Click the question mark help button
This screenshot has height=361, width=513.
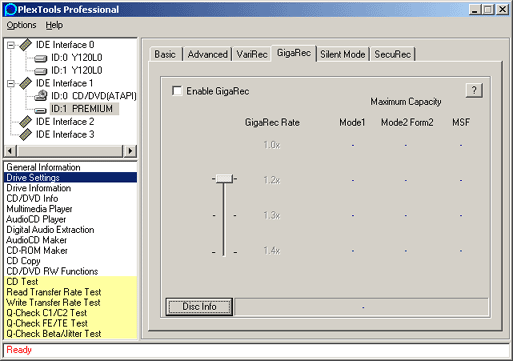[x=474, y=90]
